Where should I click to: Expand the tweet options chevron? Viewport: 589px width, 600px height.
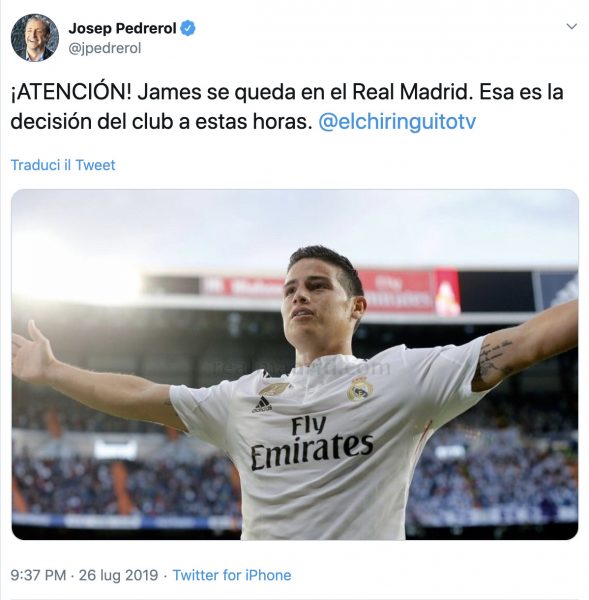click(571, 26)
